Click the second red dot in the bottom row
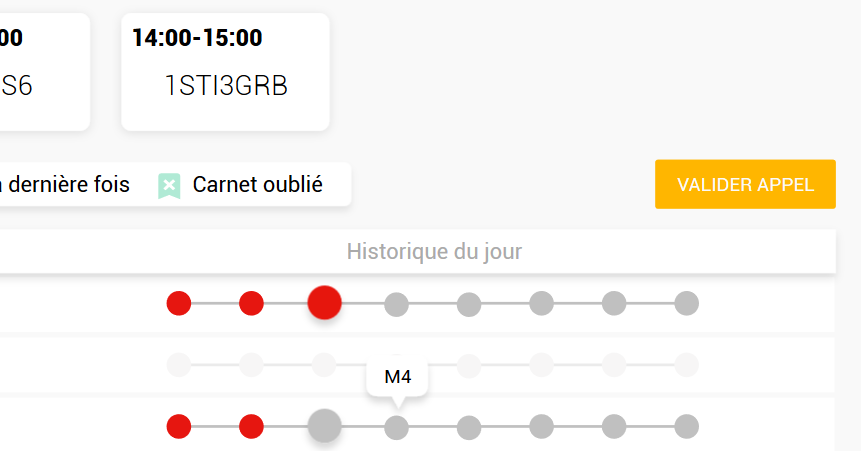Image resolution: width=861 pixels, height=451 pixels. (x=251, y=427)
